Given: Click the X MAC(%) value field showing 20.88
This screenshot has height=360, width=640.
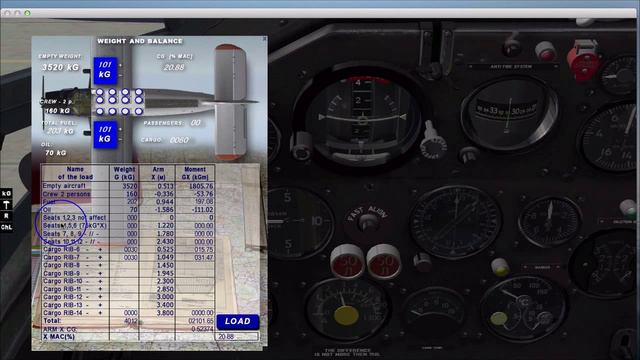Looking at the screenshot, I should click(x=236, y=337).
